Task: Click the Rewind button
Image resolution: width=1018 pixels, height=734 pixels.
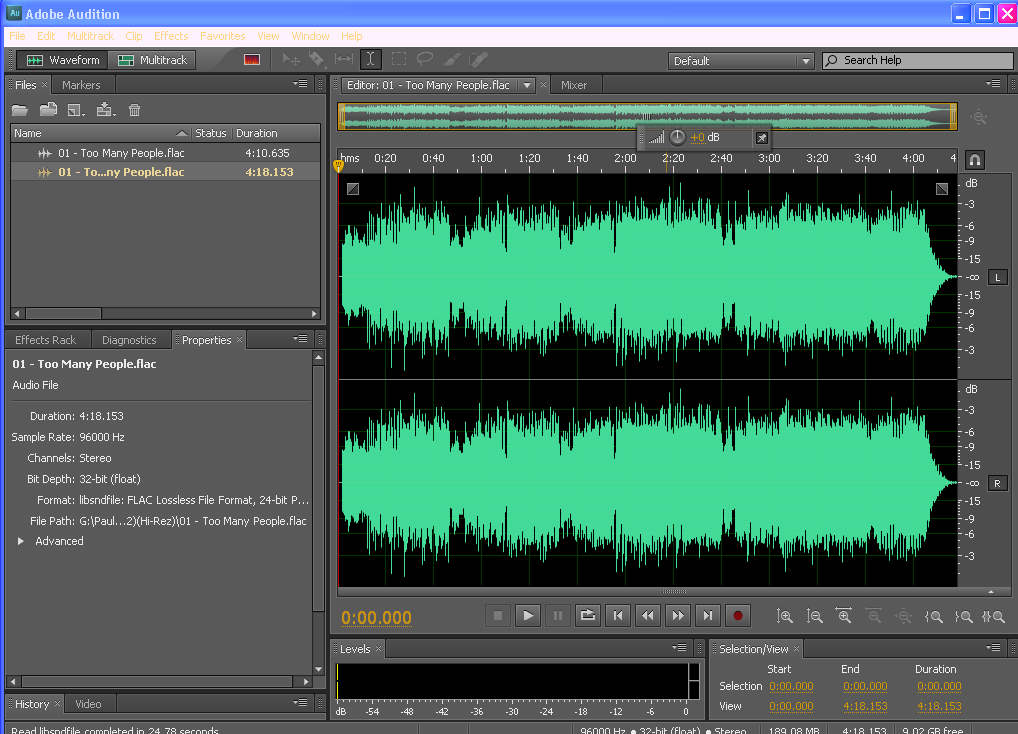Action: (648, 616)
